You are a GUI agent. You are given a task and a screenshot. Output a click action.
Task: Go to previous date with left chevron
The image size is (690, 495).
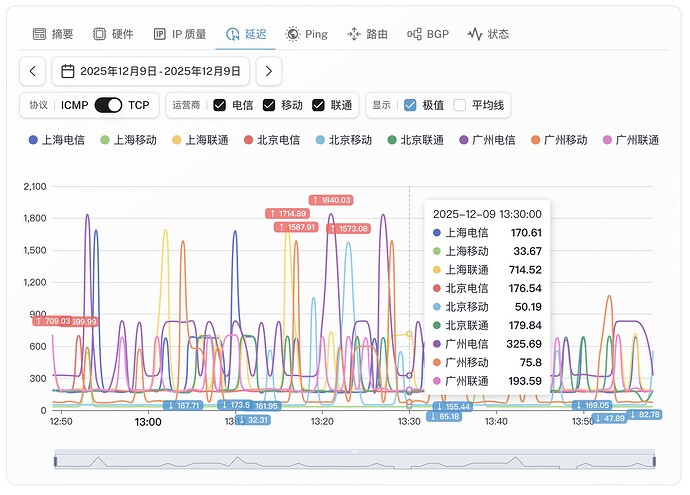point(33,71)
